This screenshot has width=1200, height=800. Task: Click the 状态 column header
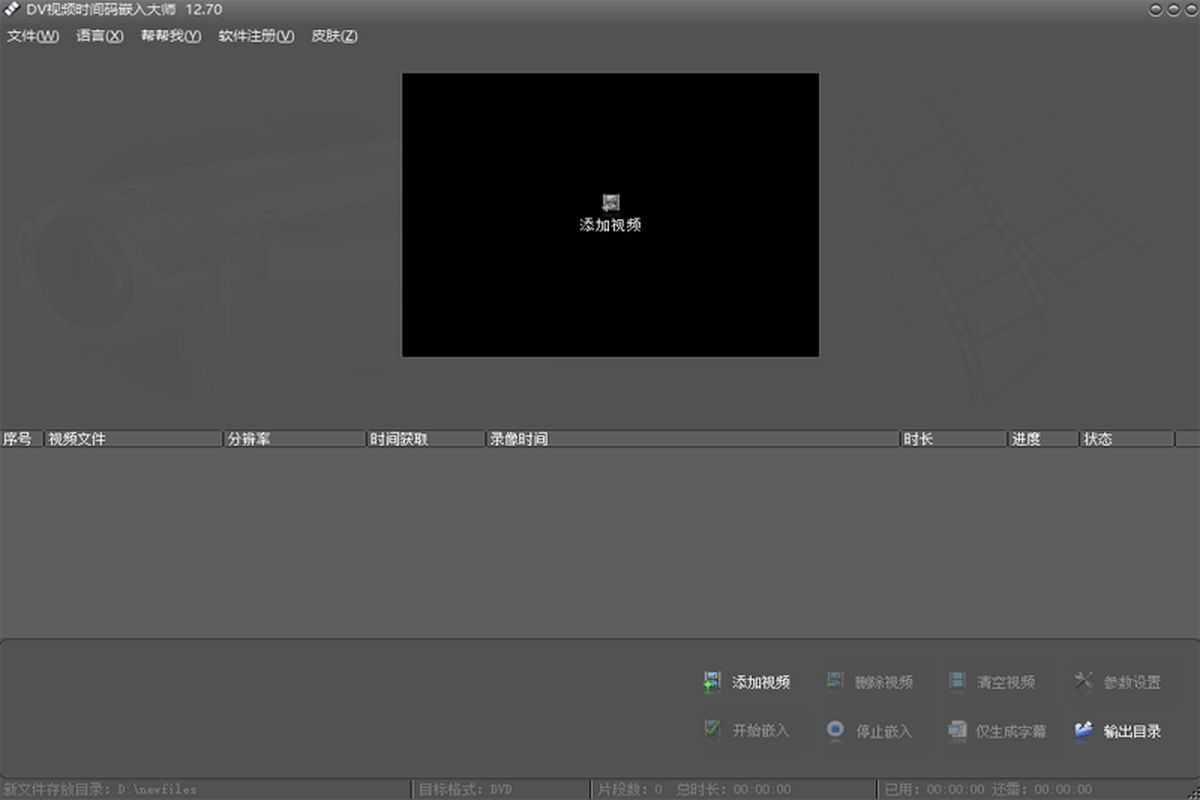click(x=1127, y=439)
